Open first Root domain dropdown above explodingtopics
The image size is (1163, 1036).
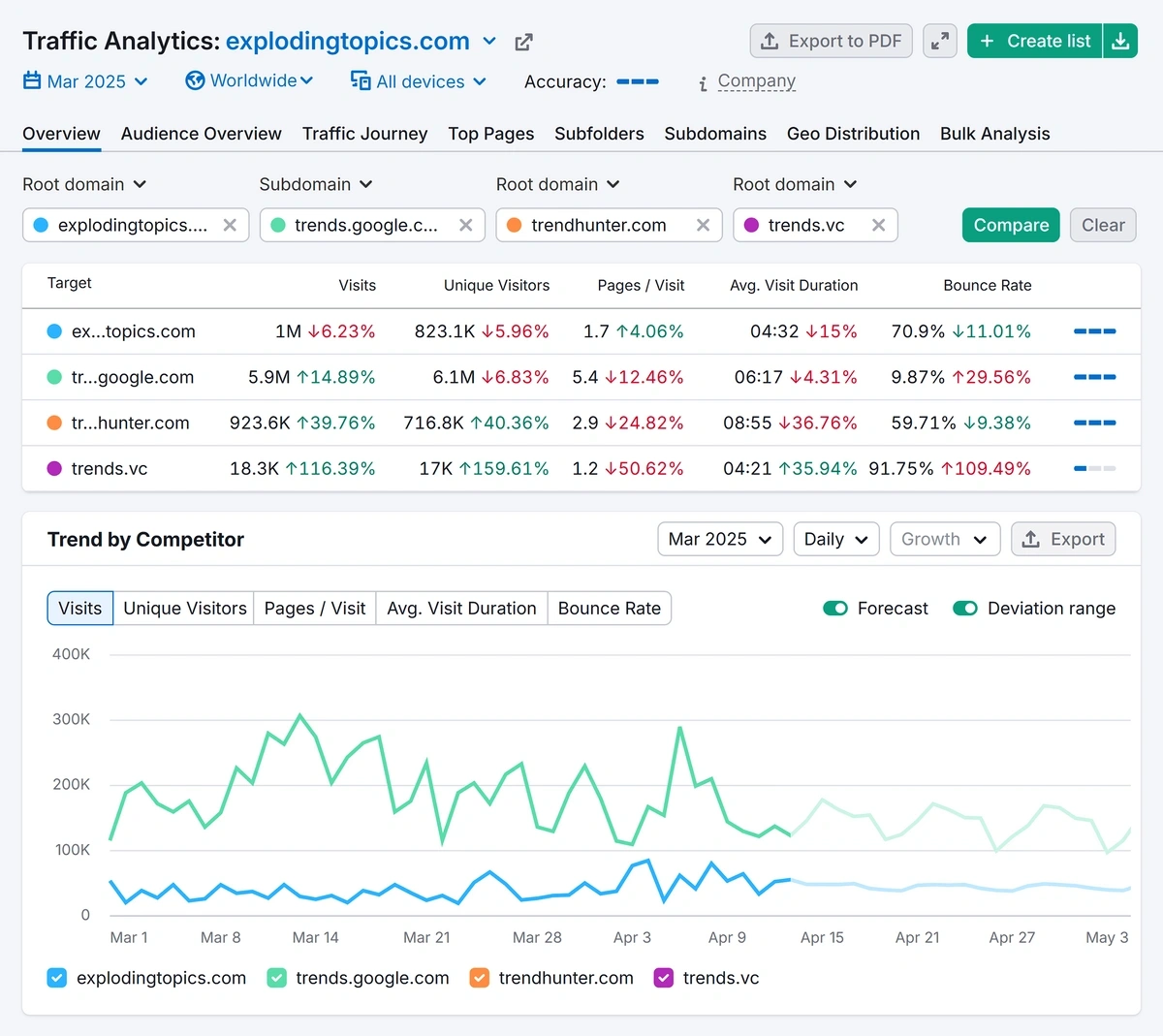point(84,184)
